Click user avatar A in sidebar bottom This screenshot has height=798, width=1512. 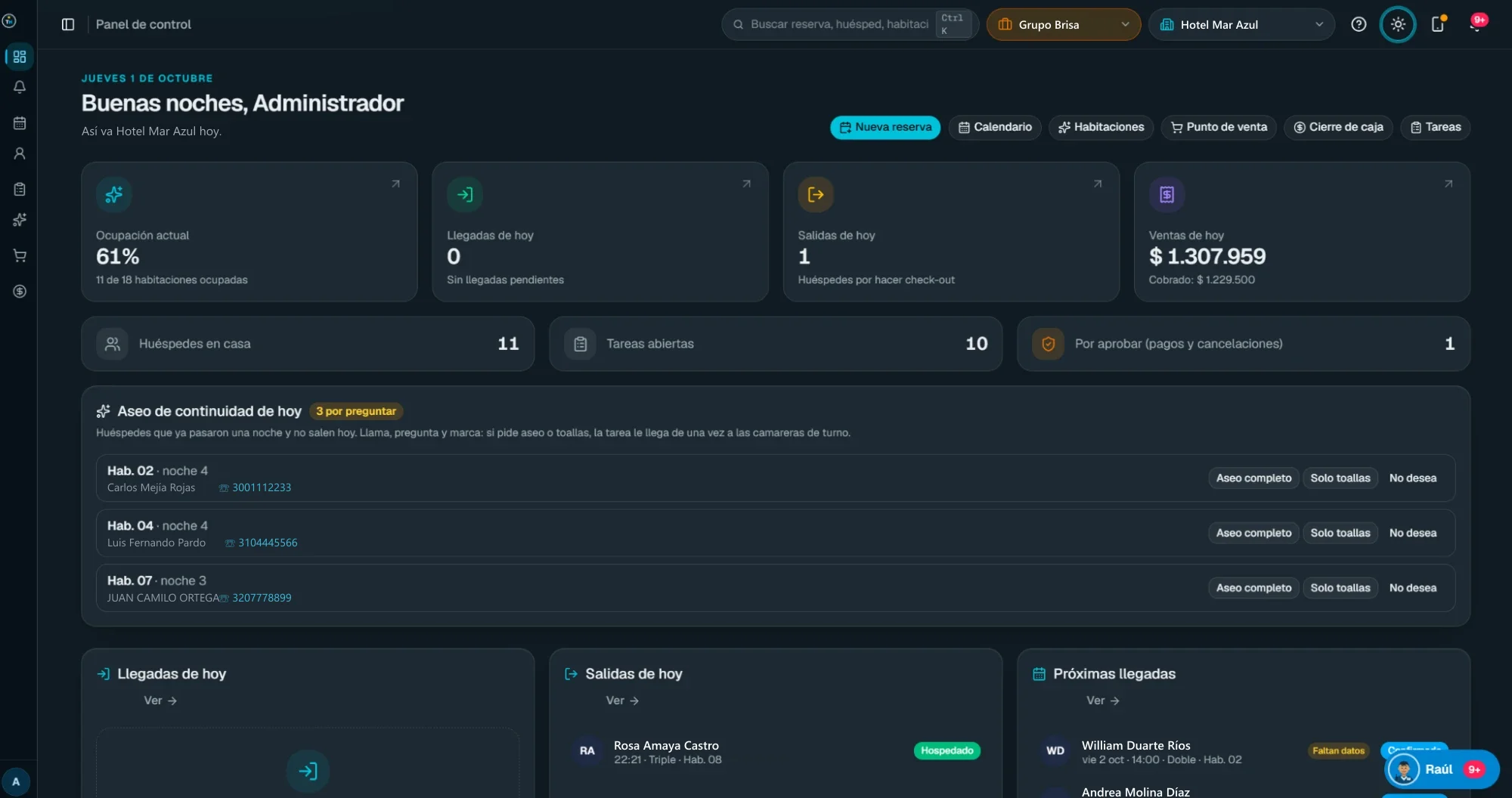16,781
